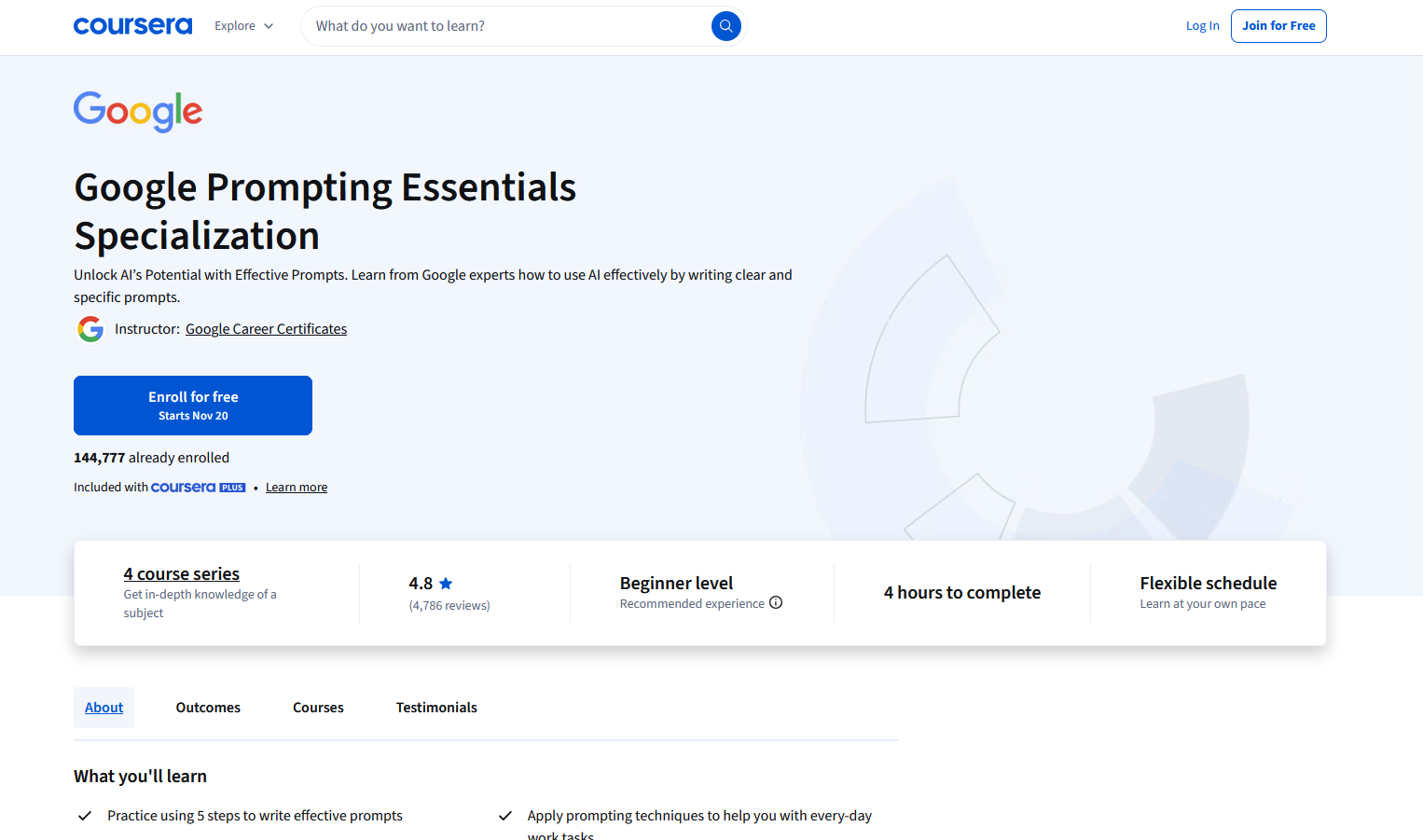Open the Explore dropdown menu
Viewport: 1423px width, 840px height.
point(243,26)
